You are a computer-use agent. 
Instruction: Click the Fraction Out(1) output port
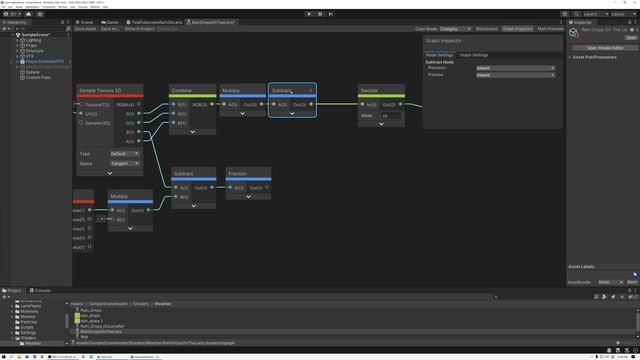pos(267,188)
